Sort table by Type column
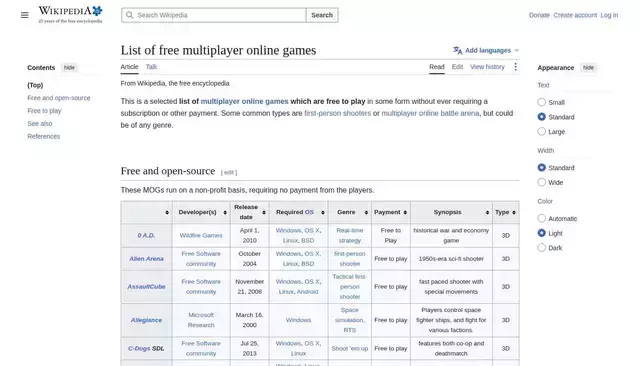This screenshot has height=366, width=640. click(x=514, y=213)
